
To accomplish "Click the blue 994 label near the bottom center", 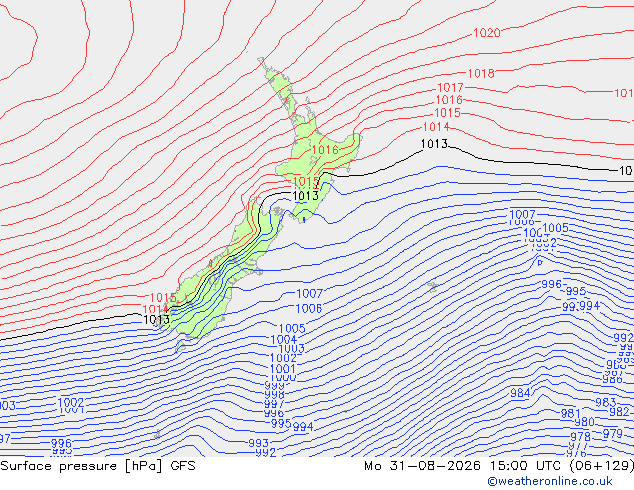I will click(x=303, y=427).
